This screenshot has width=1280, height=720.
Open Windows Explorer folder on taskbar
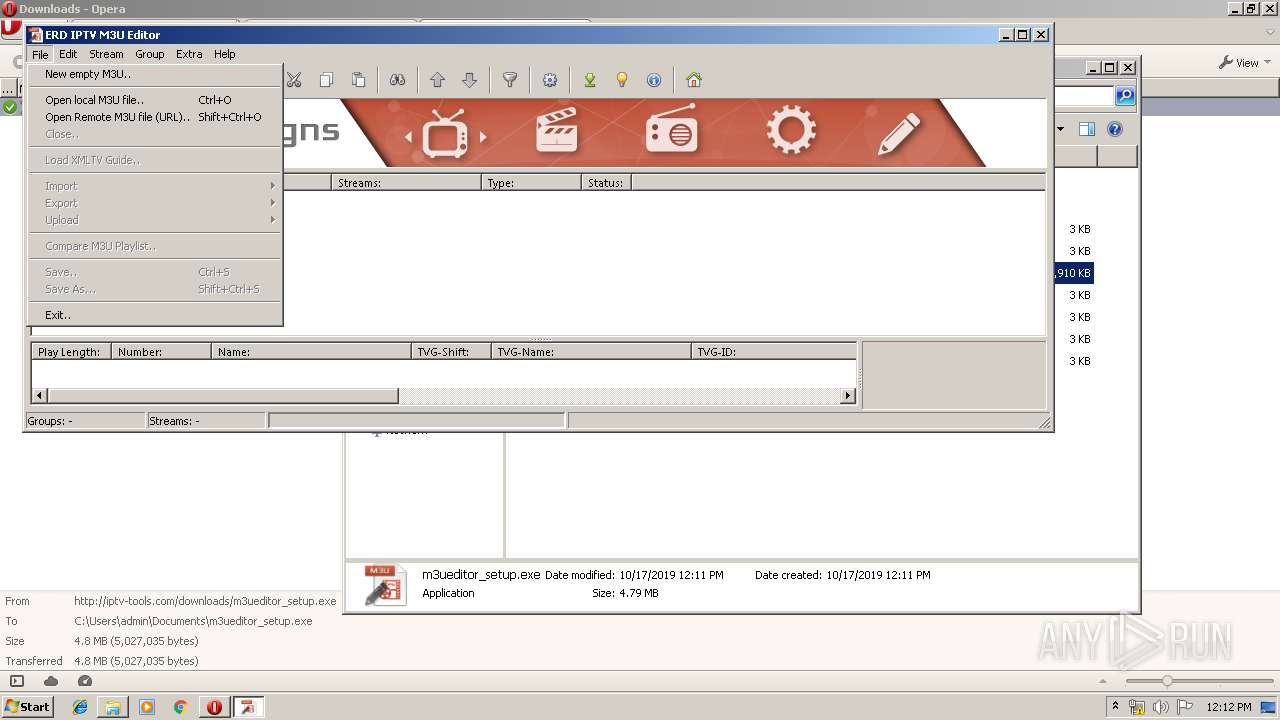(x=113, y=707)
